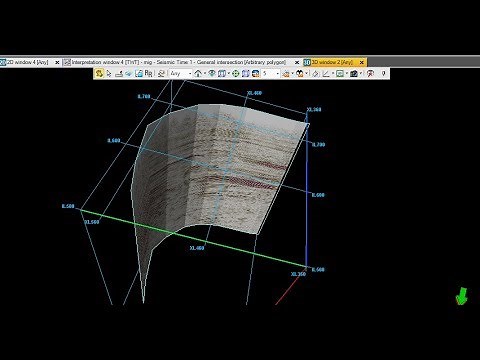
Task: Click the 0.600 label beside blue vertical axis
Action: (x=318, y=195)
